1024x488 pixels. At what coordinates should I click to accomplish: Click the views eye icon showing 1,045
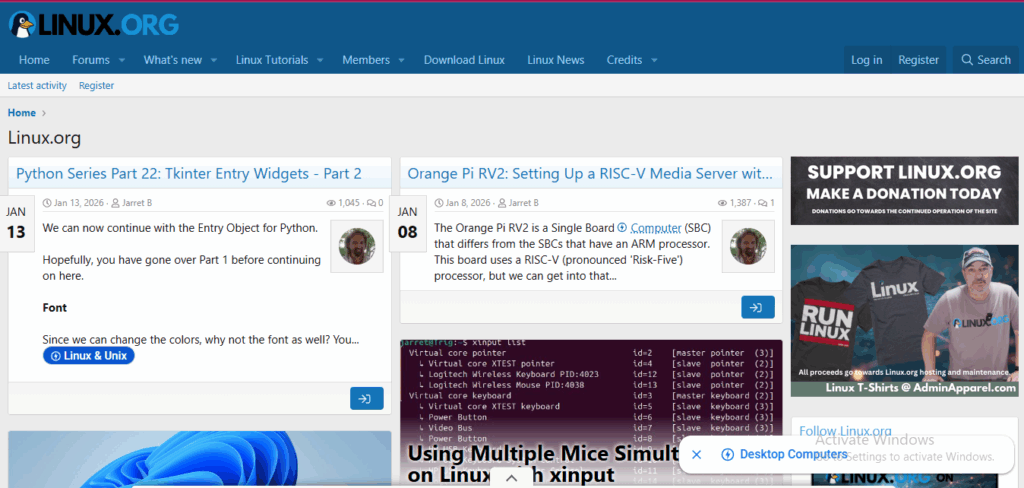pos(330,203)
